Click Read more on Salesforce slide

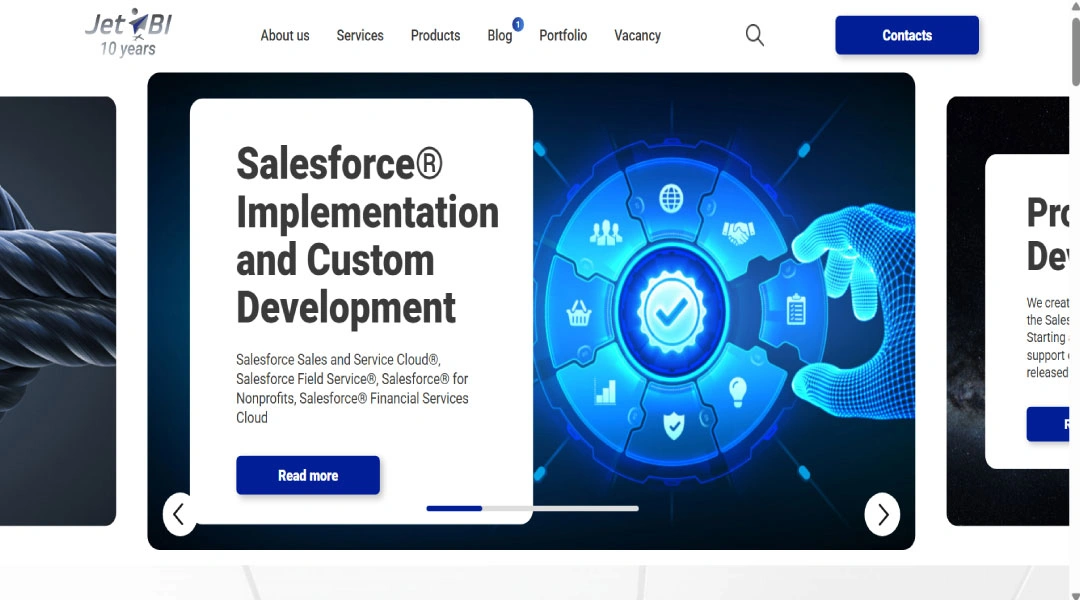click(308, 475)
